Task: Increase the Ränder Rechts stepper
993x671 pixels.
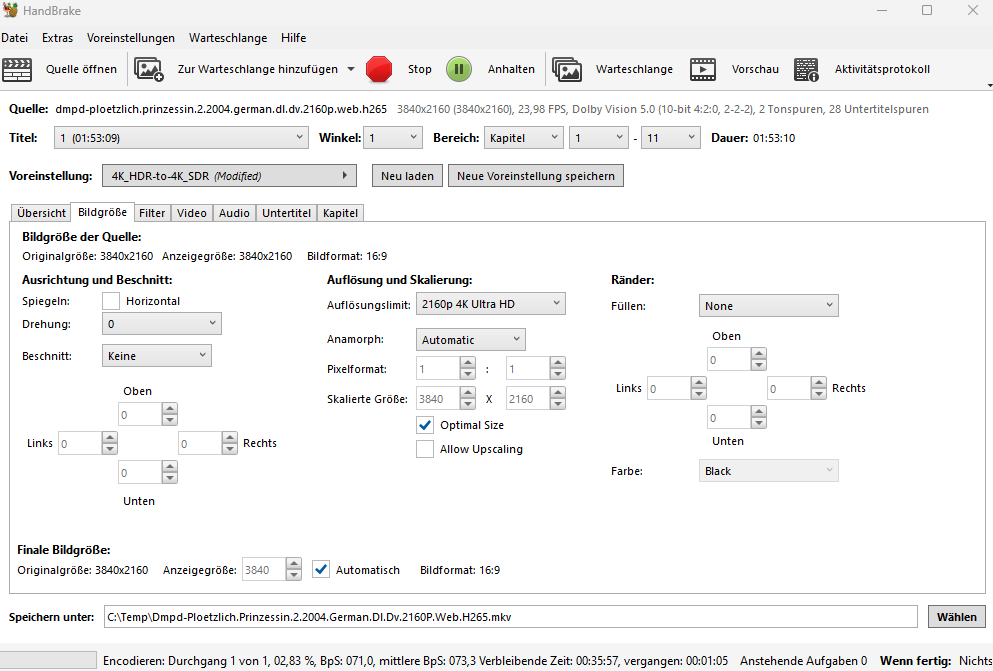Action: point(819,382)
